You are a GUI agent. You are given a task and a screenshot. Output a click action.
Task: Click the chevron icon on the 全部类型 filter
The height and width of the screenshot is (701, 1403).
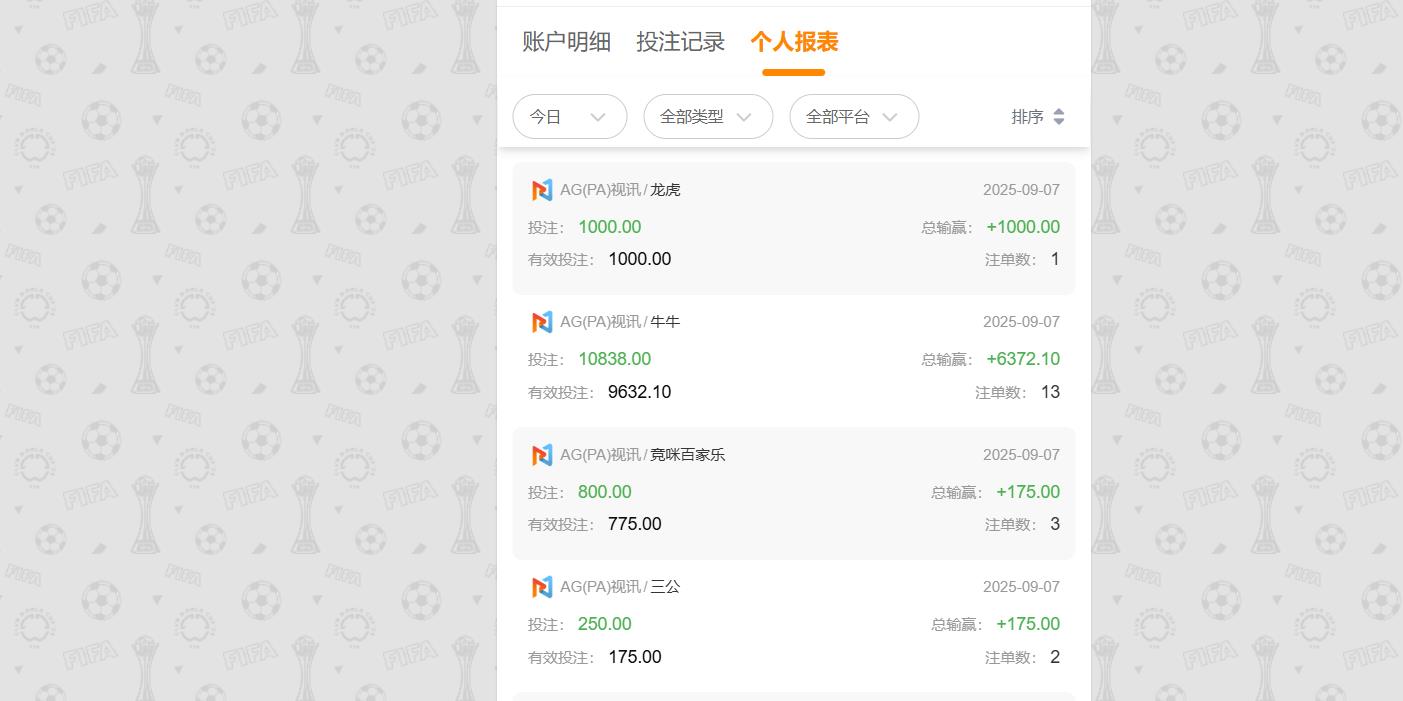[744, 117]
